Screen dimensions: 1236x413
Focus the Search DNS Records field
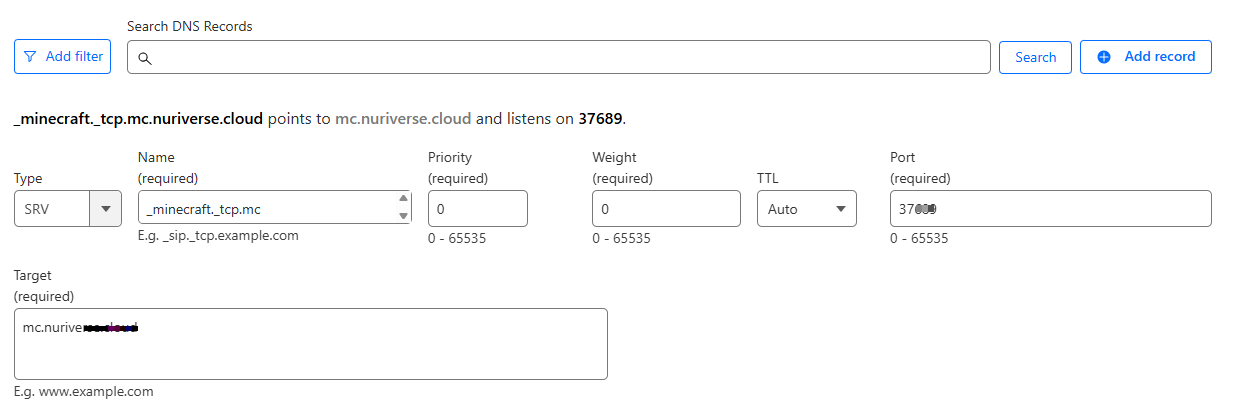(x=559, y=57)
